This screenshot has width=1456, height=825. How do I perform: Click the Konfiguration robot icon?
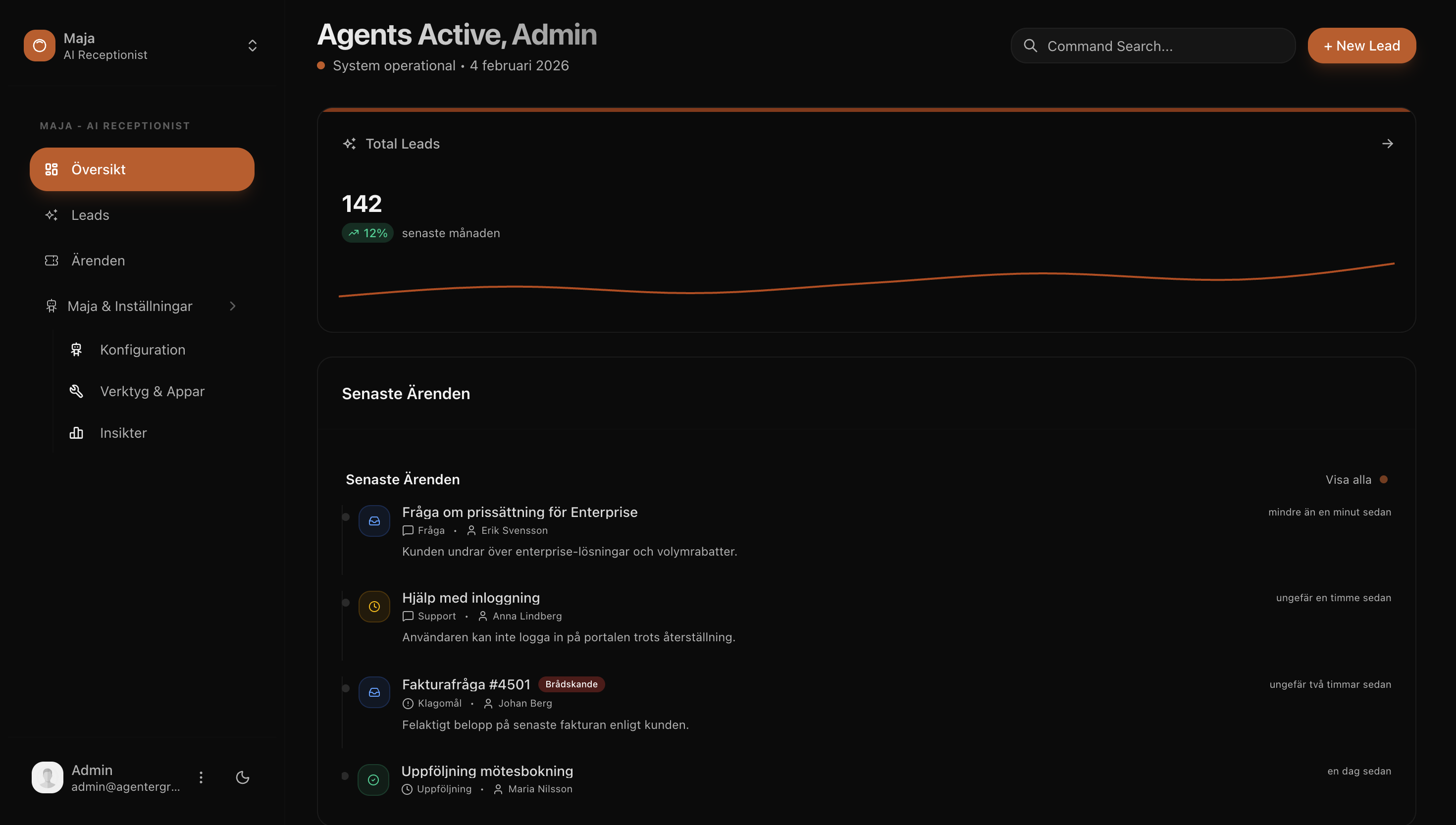pyautogui.click(x=76, y=350)
